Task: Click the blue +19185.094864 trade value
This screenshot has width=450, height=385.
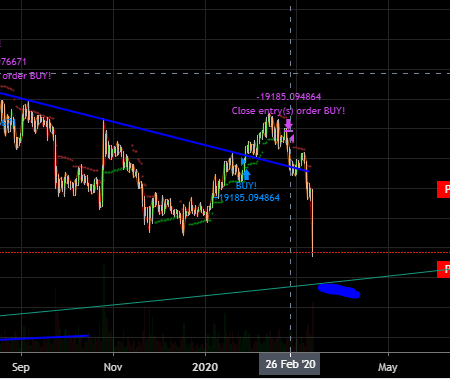Action: pyautogui.click(x=247, y=198)
